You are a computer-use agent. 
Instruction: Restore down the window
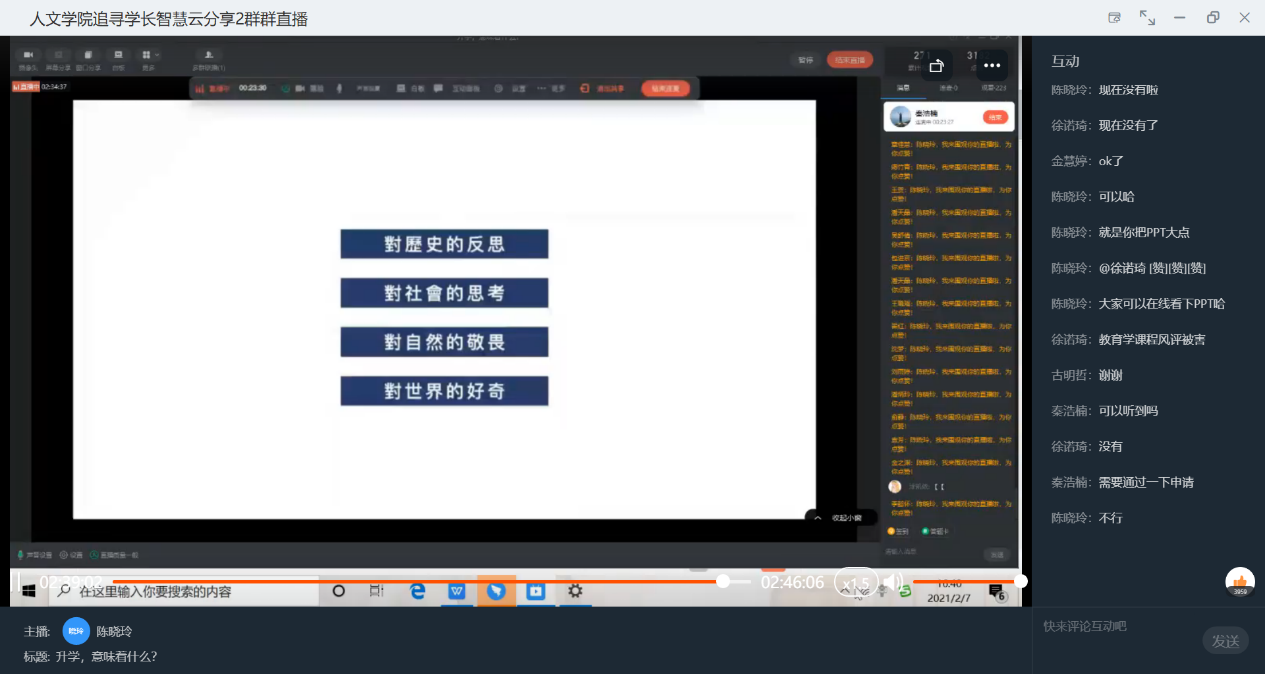pyautogui.click(x=1213, y=18)
